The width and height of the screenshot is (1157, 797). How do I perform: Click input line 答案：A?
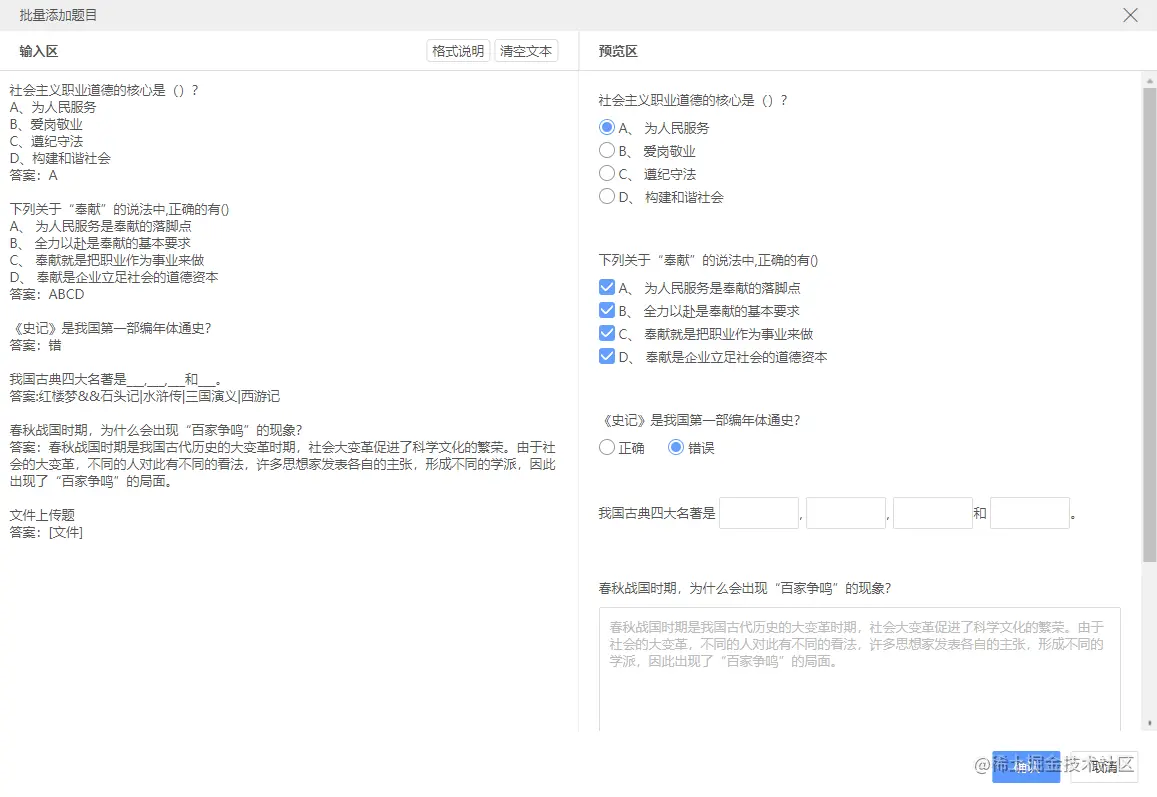[33, 175]
